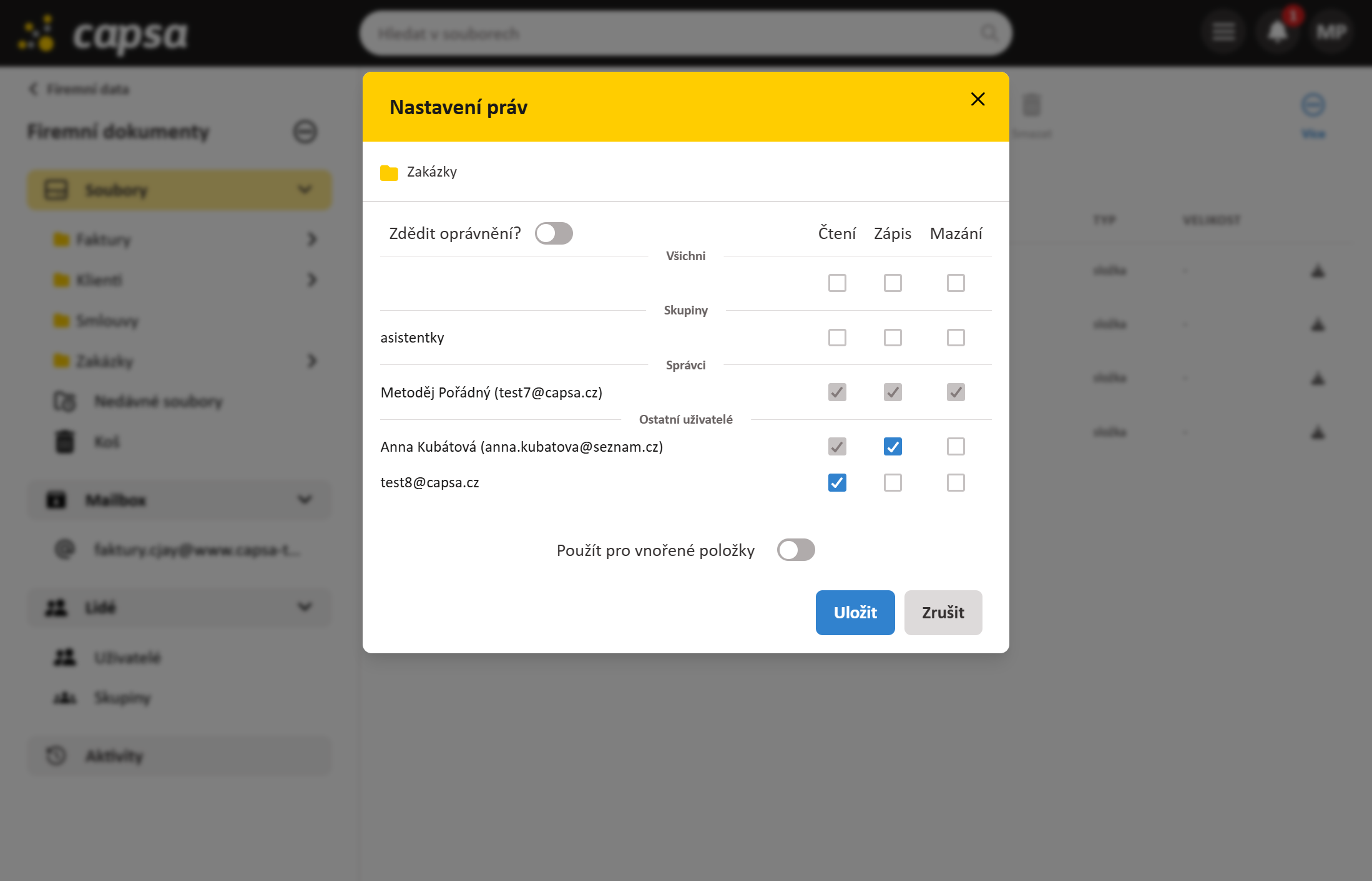Click the notification bell icon

[x=1277, y=32]
